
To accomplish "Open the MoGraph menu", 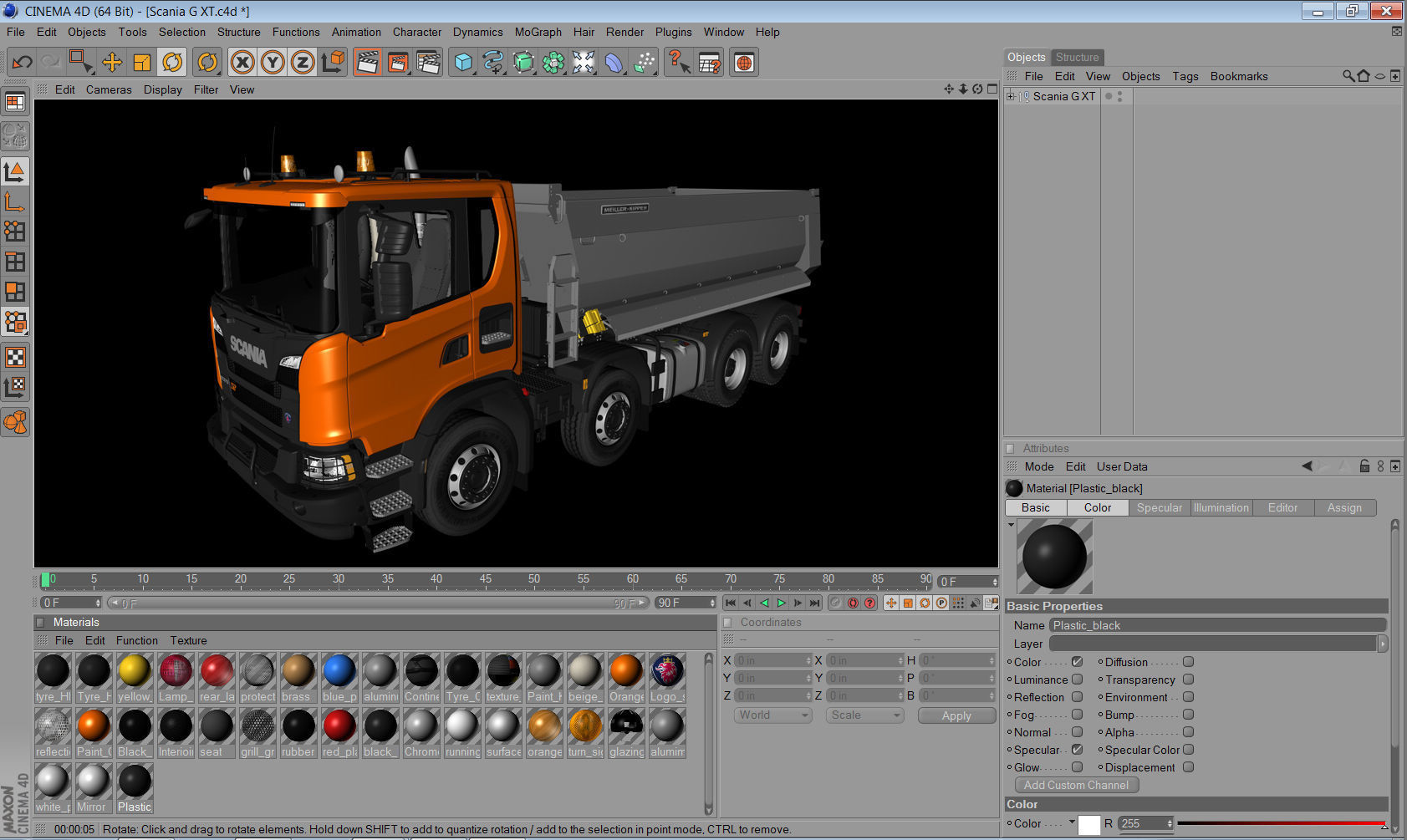I will point(538,32).
